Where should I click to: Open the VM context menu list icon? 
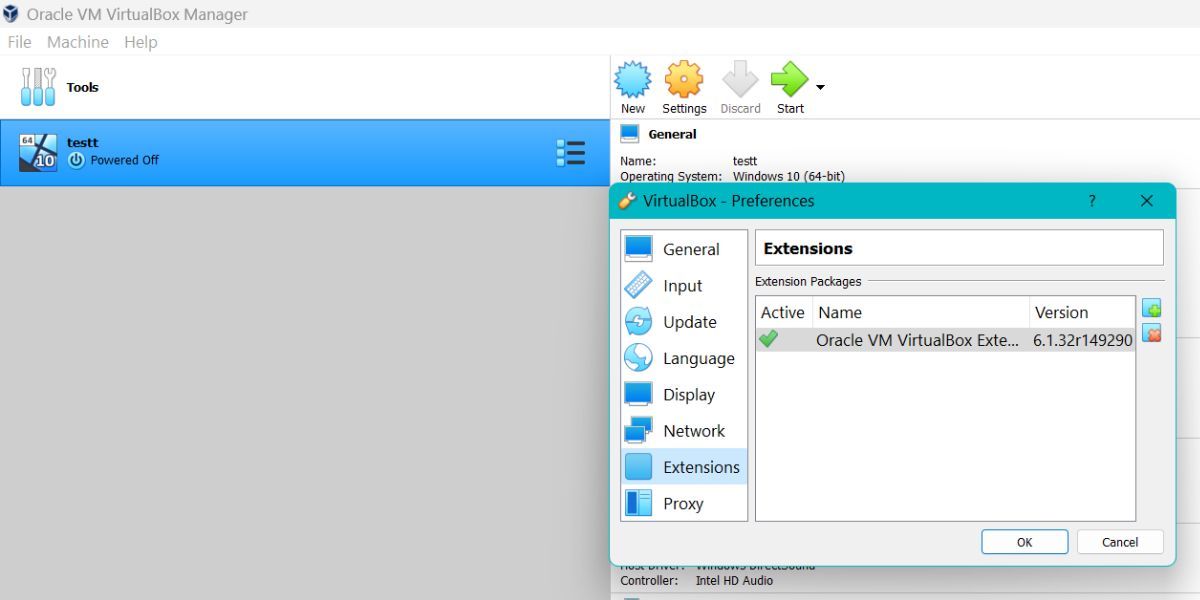click(x=571, y=152)
